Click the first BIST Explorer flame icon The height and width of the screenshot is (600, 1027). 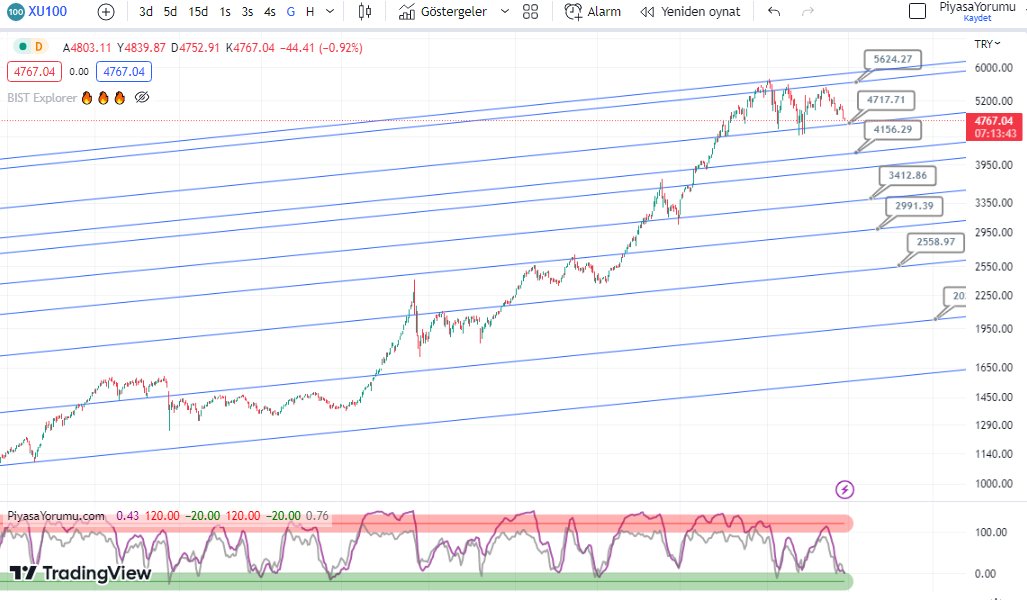point(87,98)
